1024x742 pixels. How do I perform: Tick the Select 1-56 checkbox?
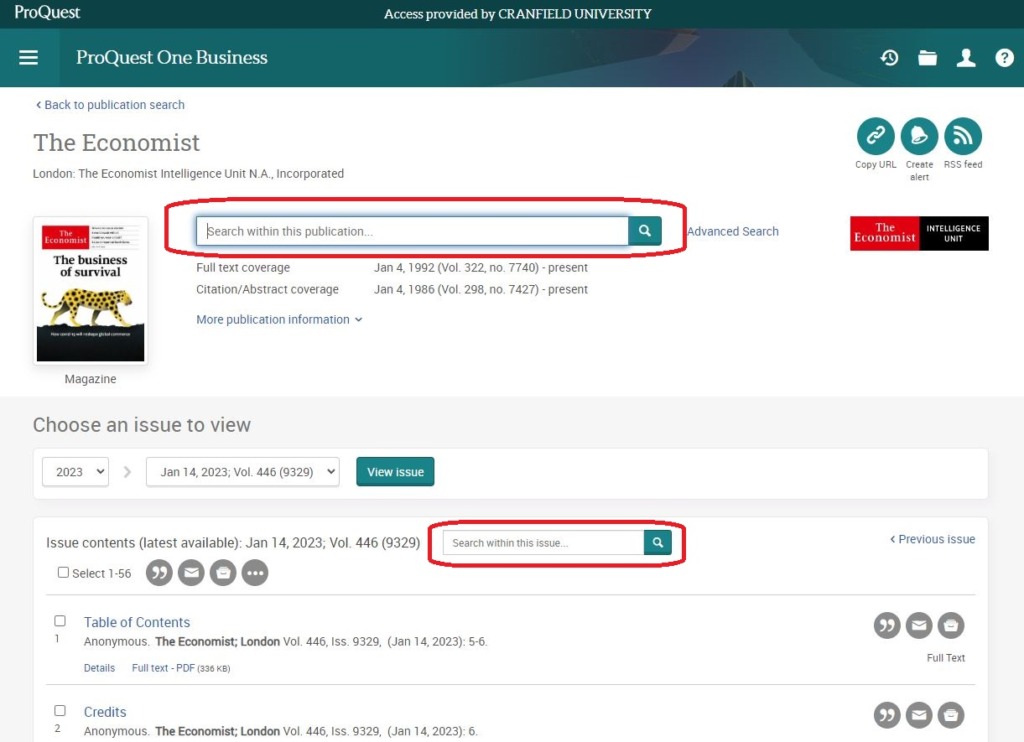(64, 573)
